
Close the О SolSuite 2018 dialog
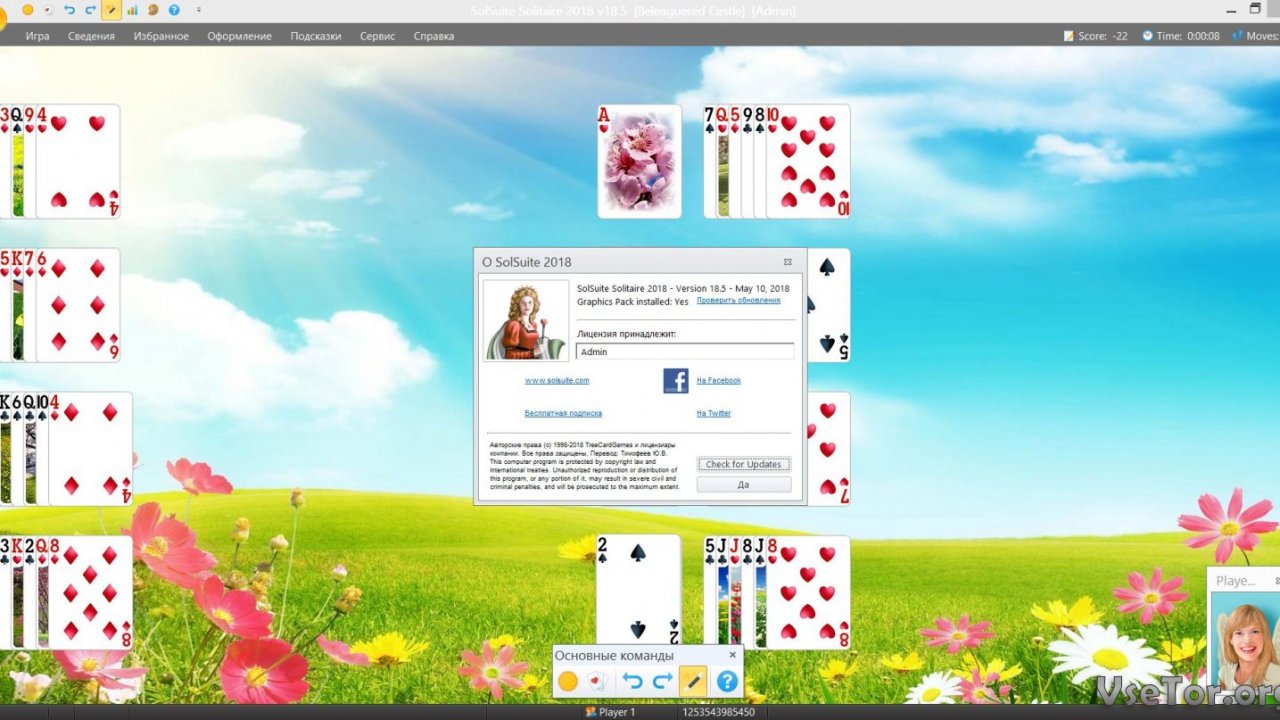788,262
